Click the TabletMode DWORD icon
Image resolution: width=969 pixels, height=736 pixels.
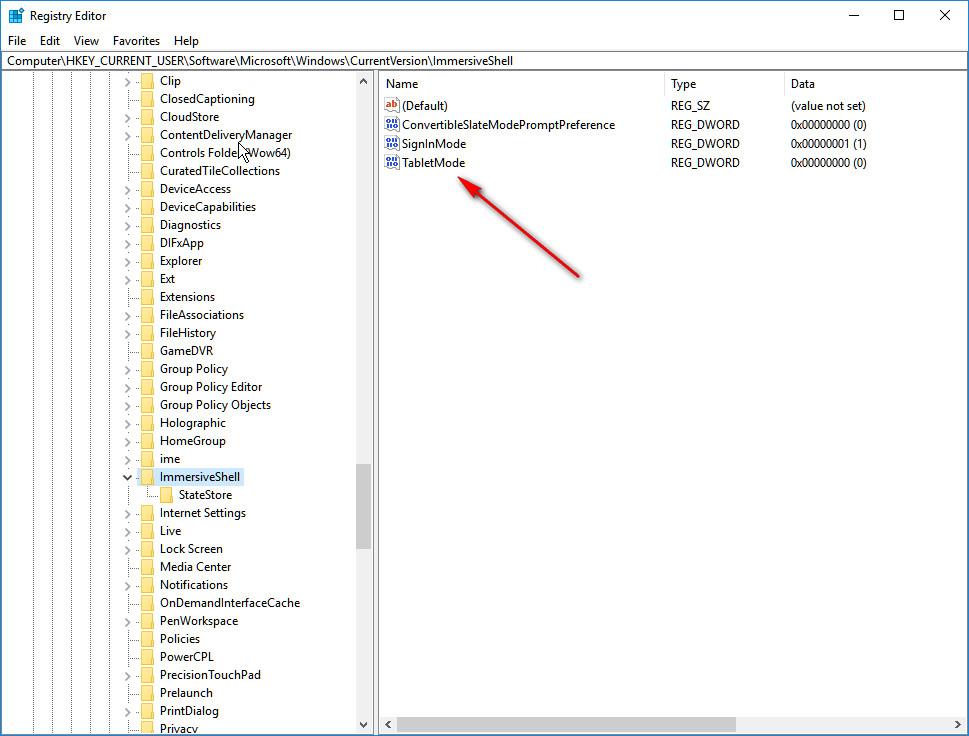(x=392, y=163)
